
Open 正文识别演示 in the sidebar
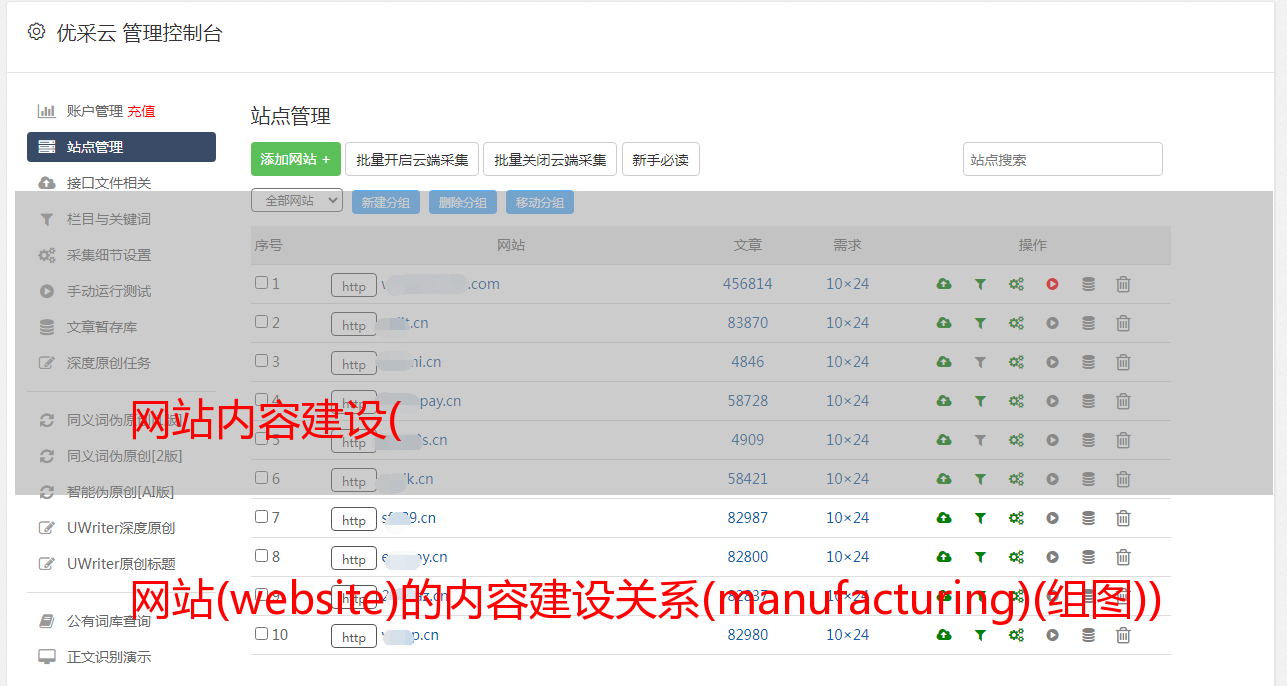pos(109,657)
